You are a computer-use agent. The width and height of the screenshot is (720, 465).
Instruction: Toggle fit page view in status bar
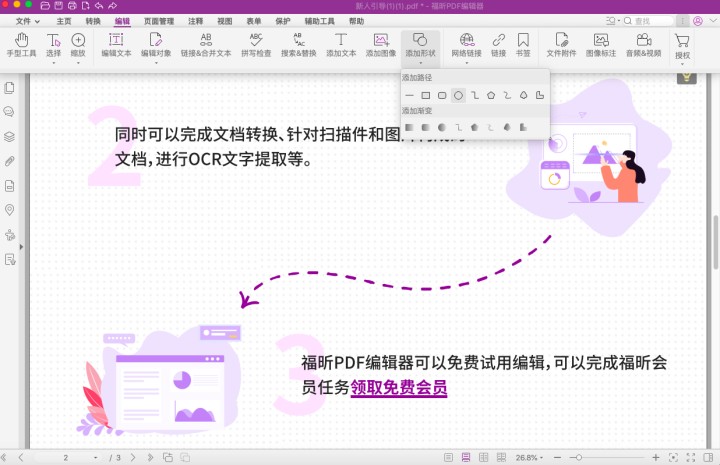tap(673, 457)
